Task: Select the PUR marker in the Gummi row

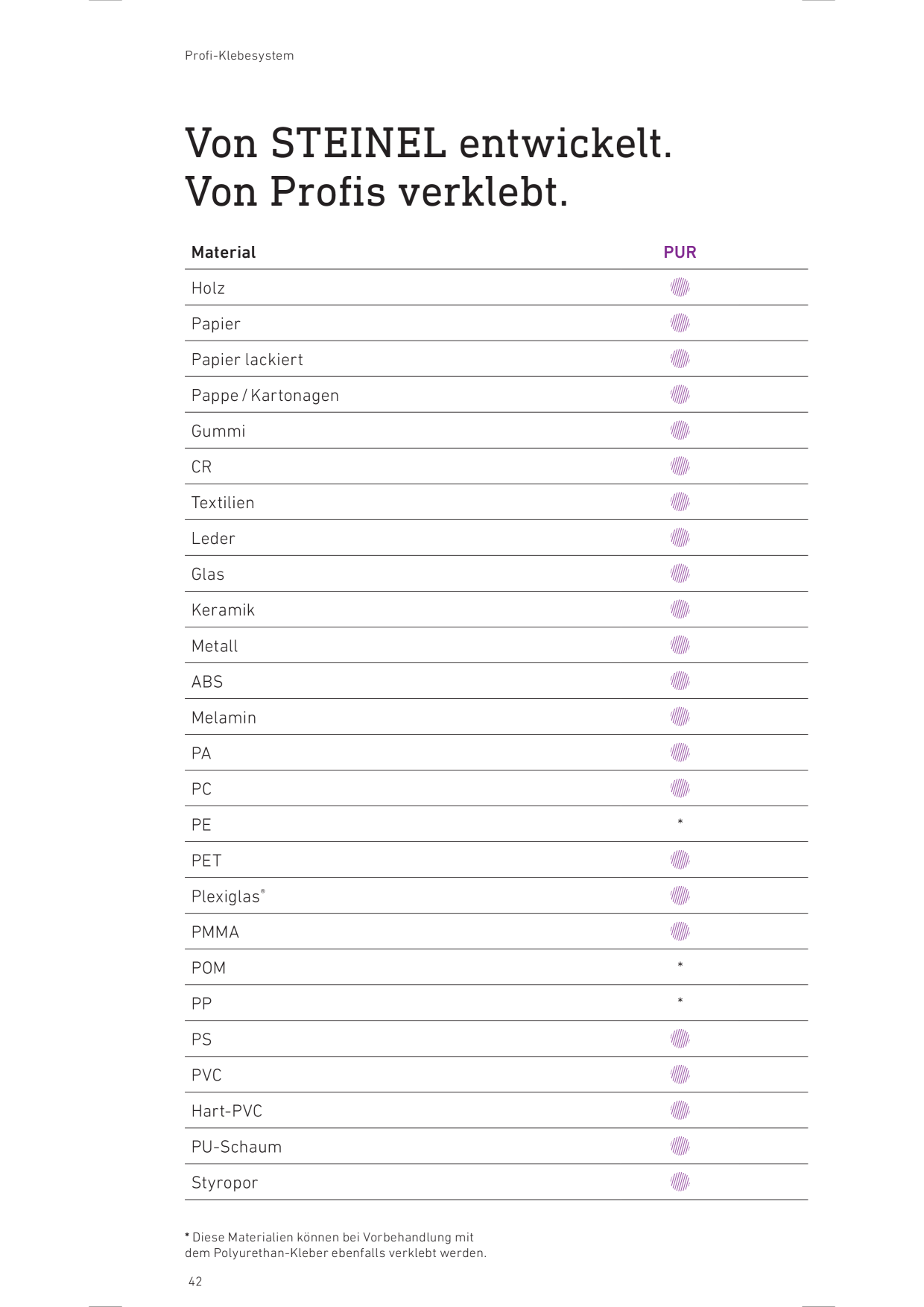Action: pyautogui.click(x=680, y=430)
